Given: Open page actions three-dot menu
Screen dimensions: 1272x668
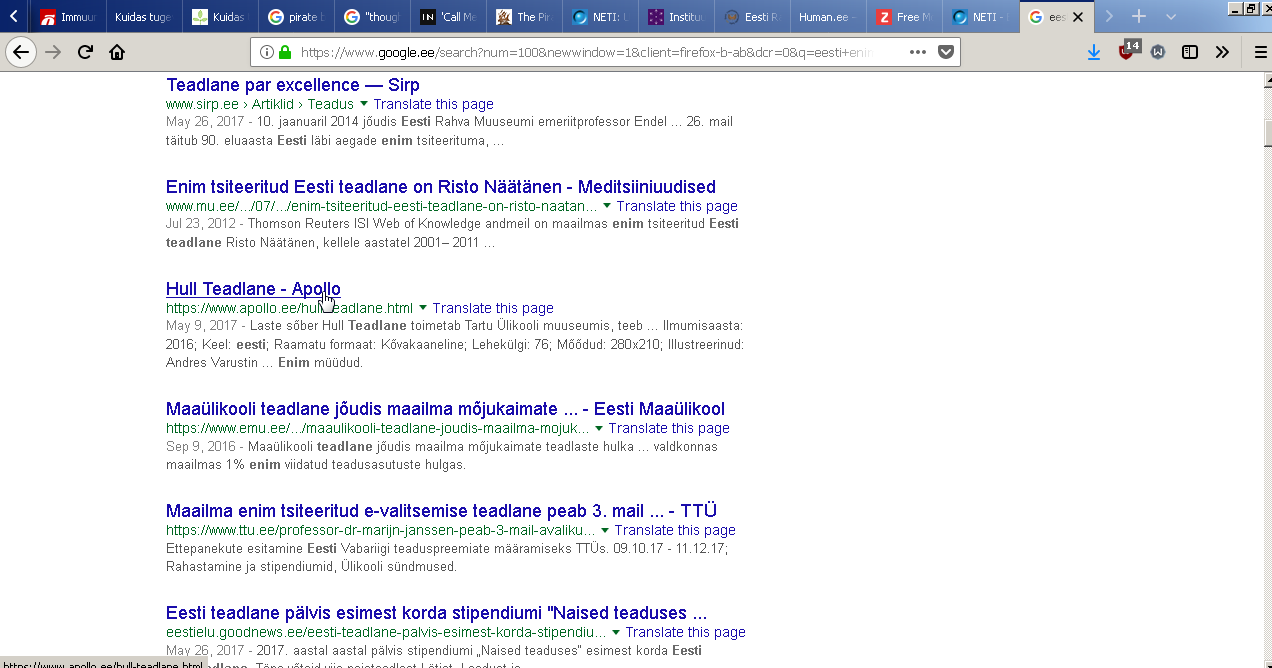Looking at the screenshot, I should 918,52.
